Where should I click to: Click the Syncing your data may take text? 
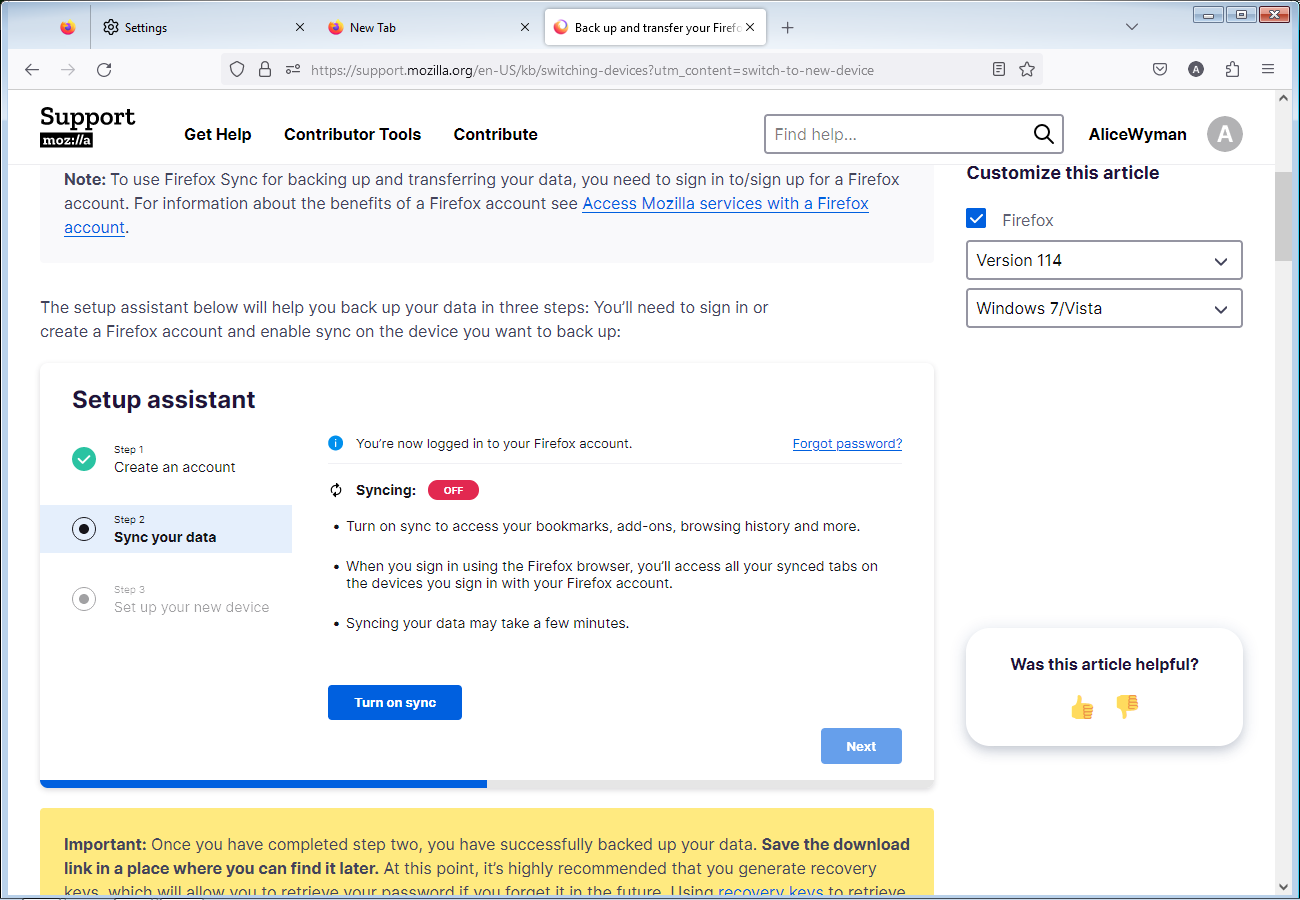487,623
